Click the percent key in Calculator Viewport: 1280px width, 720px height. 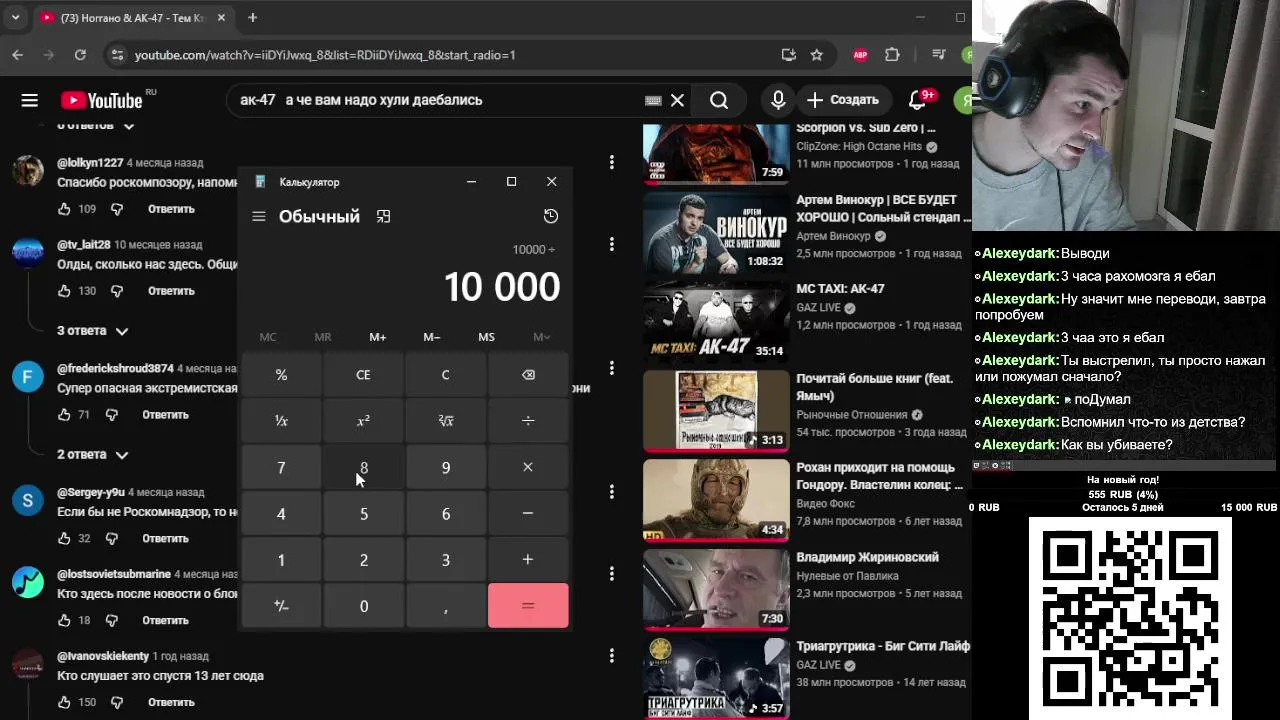(281, 375)
